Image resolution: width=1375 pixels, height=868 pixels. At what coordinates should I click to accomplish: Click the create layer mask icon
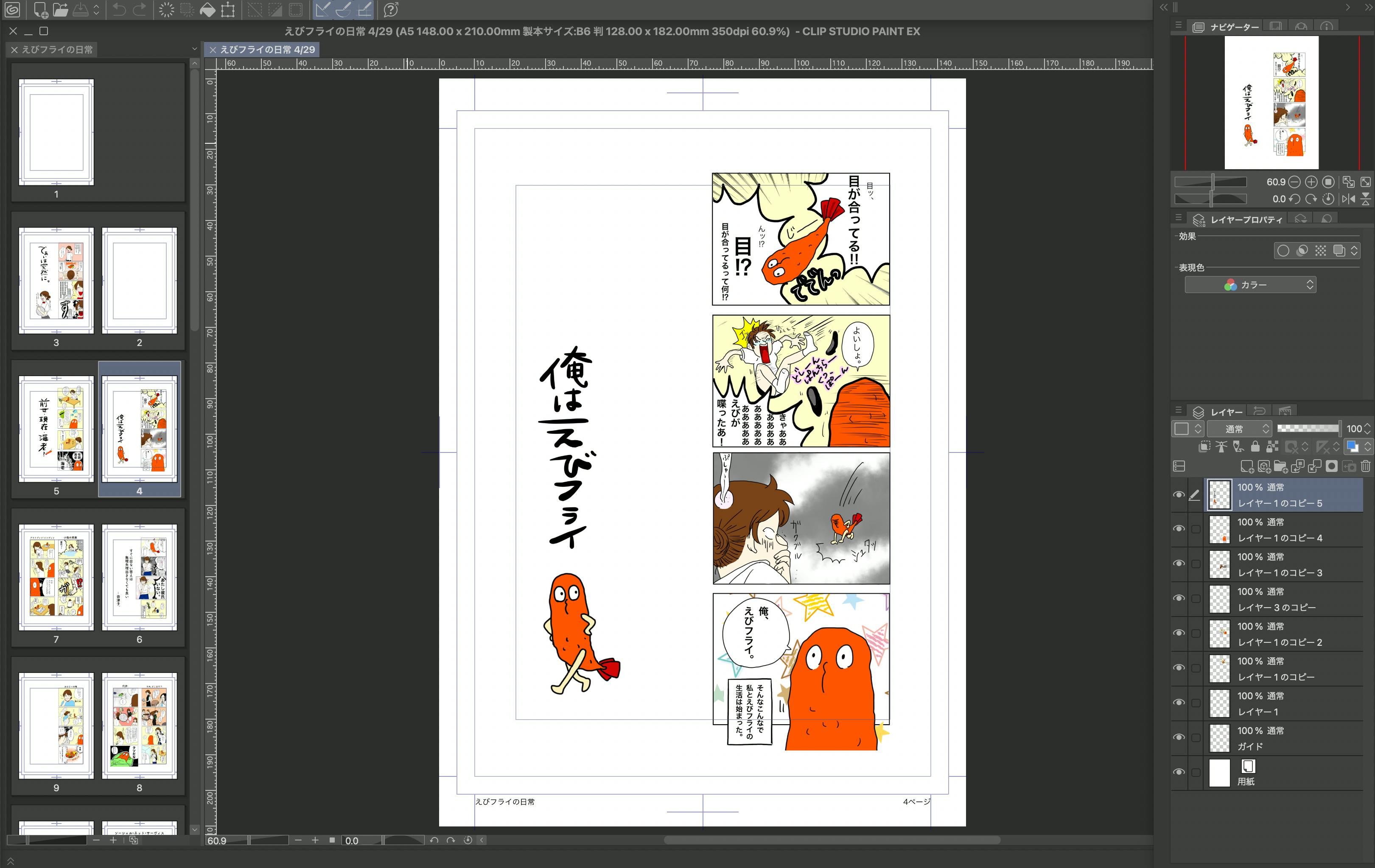1332,466
